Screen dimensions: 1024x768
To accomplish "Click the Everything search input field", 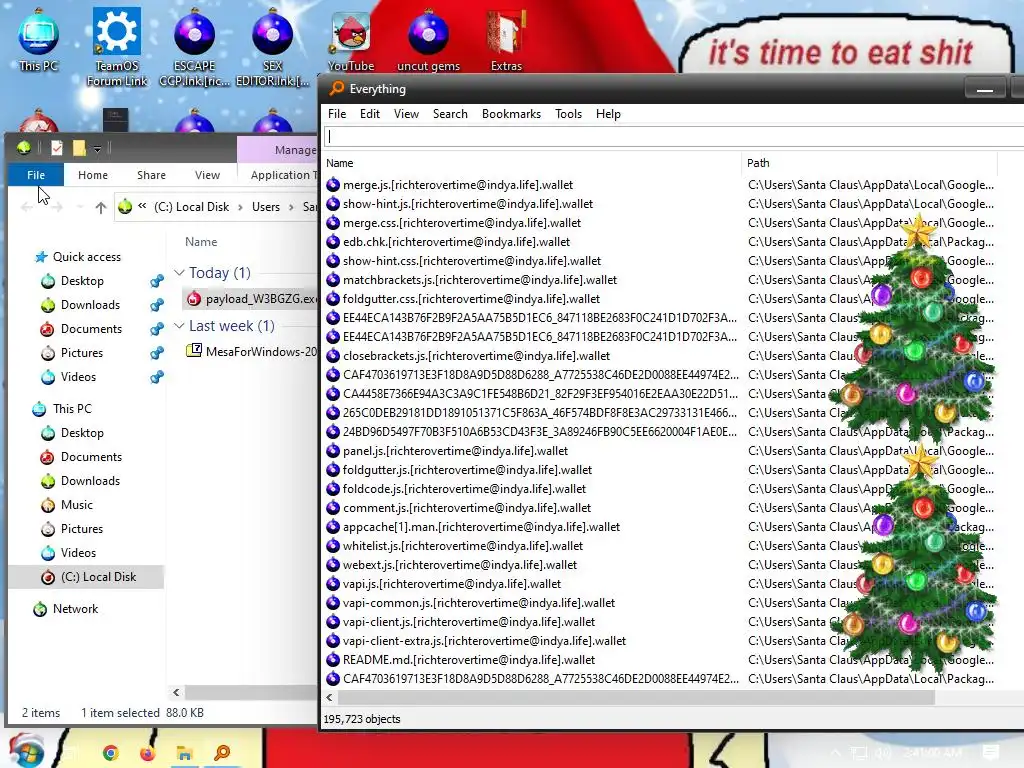I will click(x=673, y=136).
